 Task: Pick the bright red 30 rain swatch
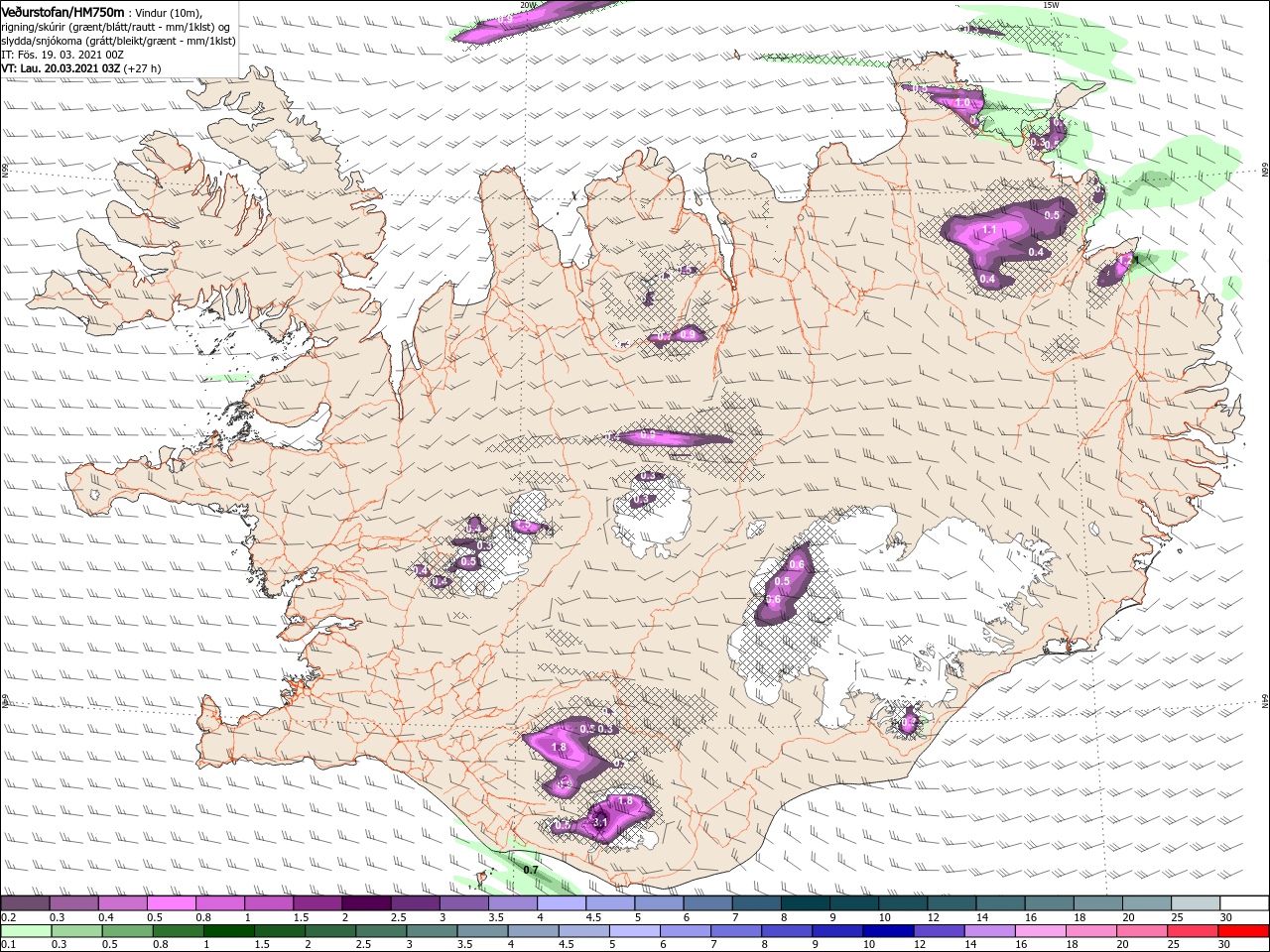tap(1243, 931)
